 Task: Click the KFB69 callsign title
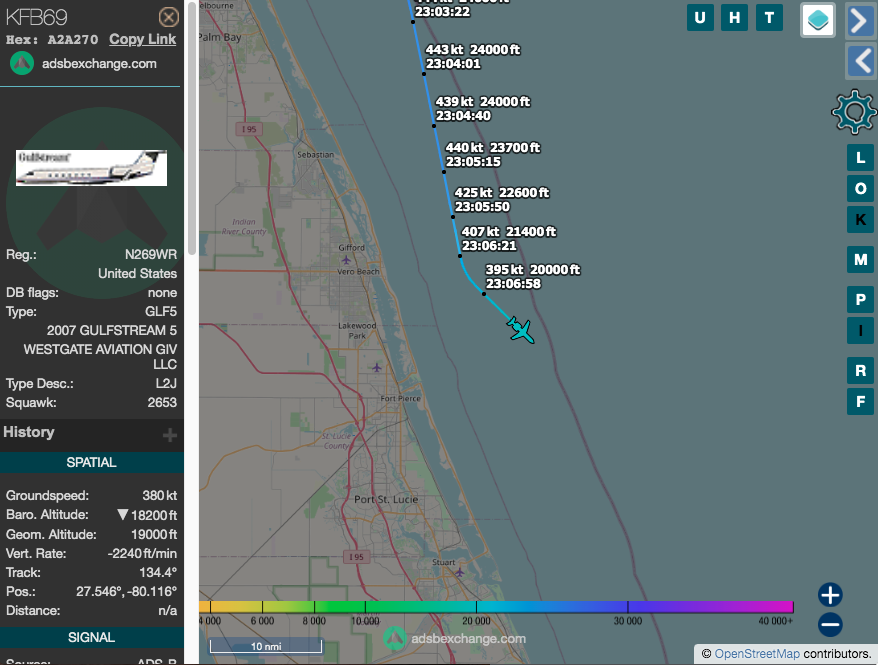(x=37, y=17)
